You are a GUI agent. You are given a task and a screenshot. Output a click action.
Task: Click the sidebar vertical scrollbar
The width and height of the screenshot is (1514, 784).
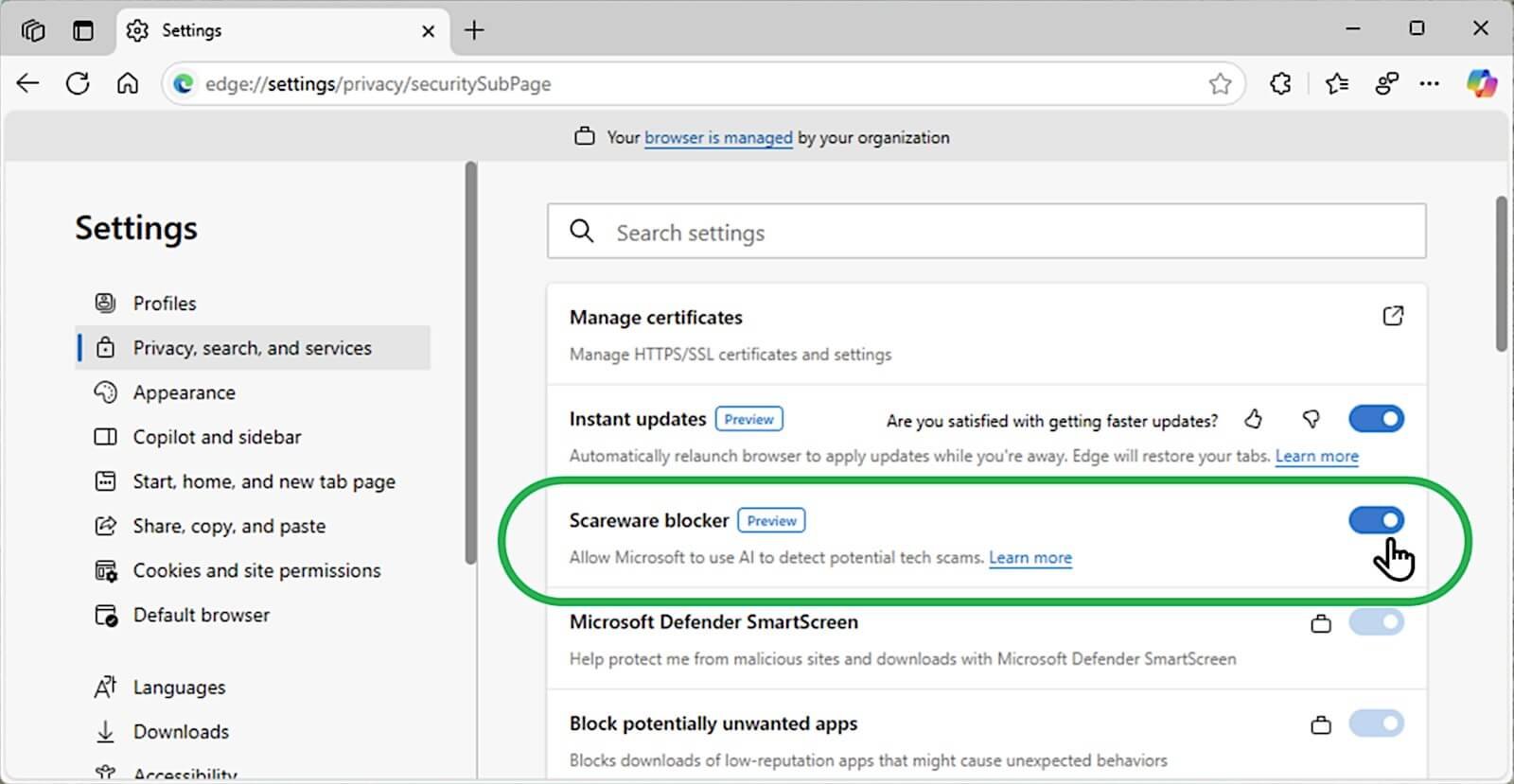(x=471, y=364)
